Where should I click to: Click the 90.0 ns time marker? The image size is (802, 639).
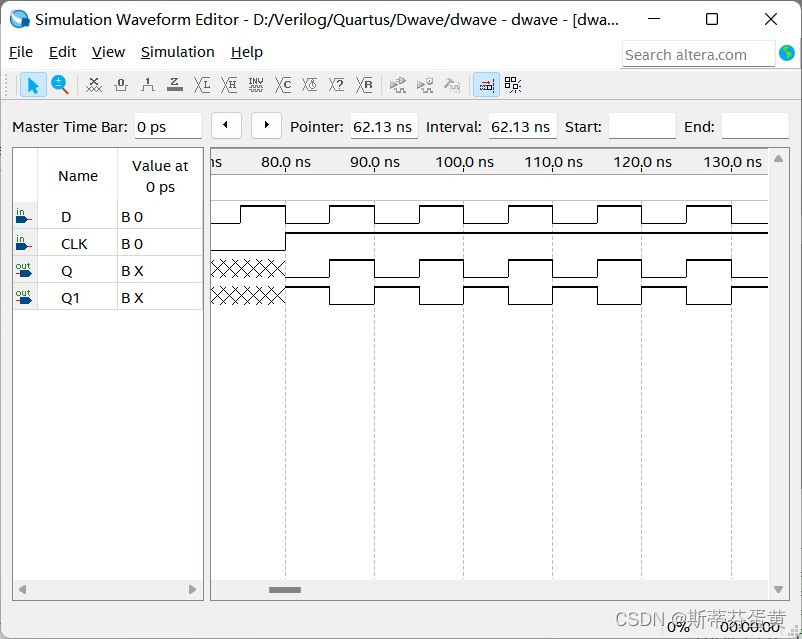coord(374,162)
